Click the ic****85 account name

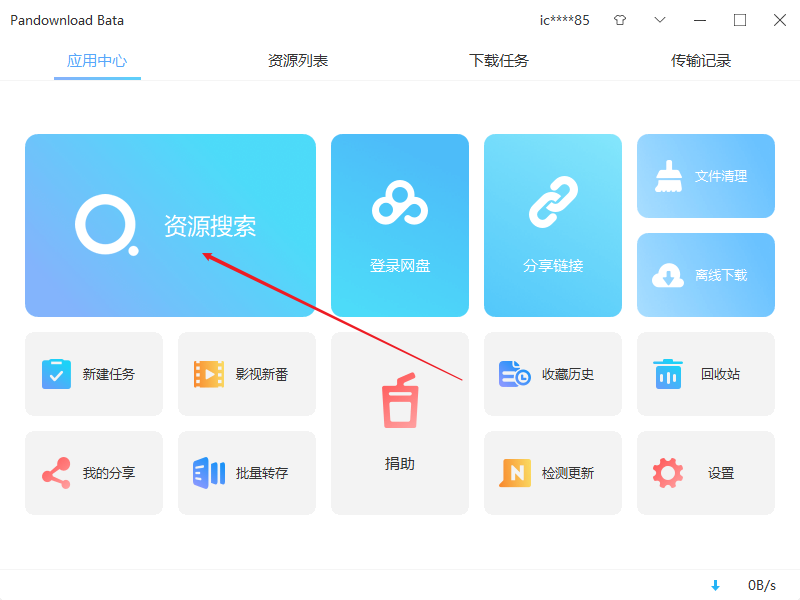565,20
